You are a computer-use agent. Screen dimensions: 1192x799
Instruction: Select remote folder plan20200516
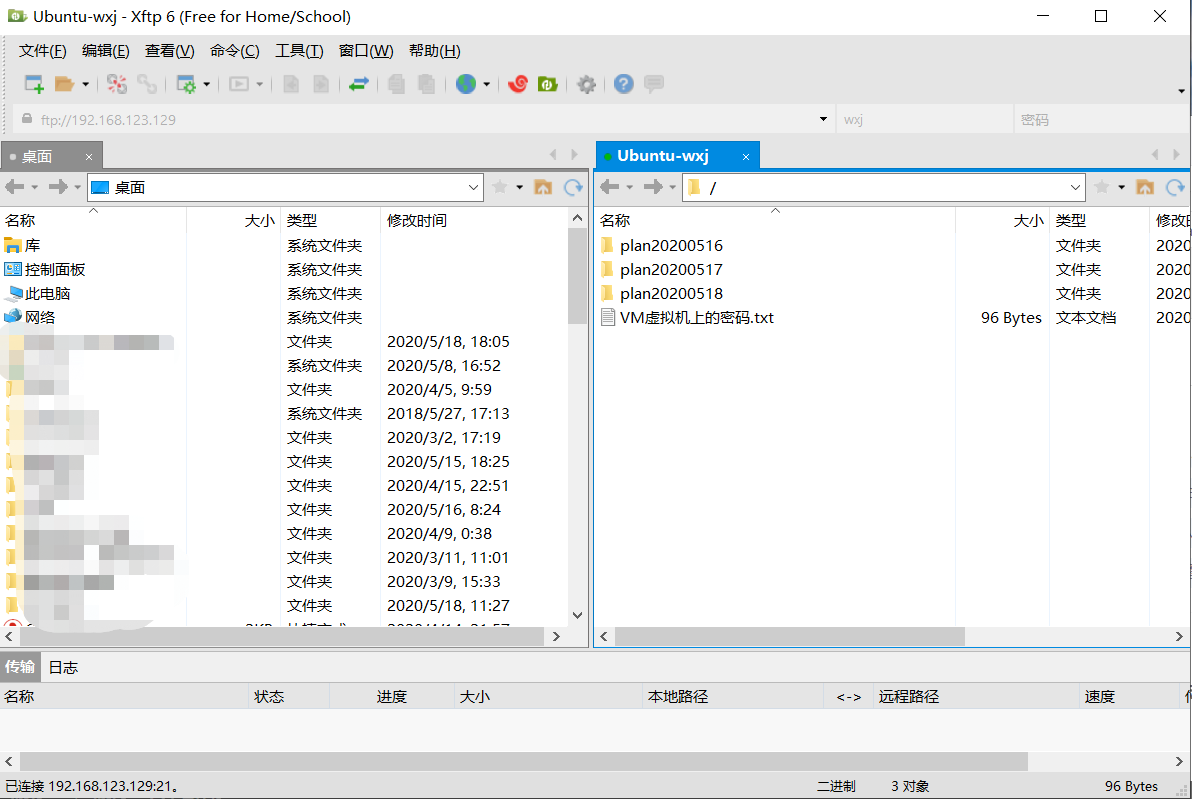pyautogui.click(x=671, y=246)
